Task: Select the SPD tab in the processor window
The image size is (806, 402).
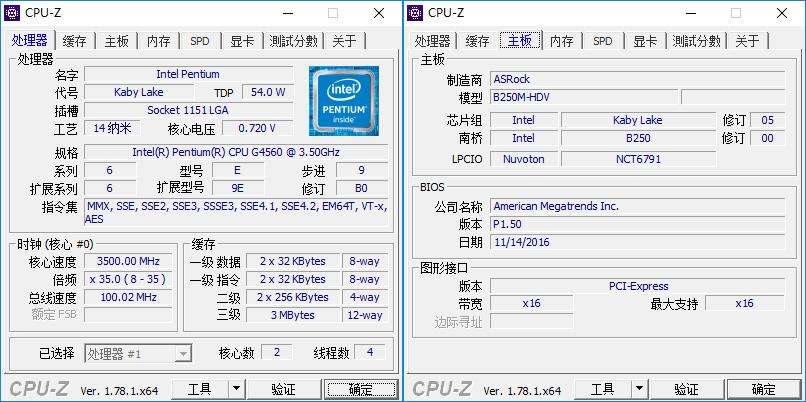Action: click(200, 41)
